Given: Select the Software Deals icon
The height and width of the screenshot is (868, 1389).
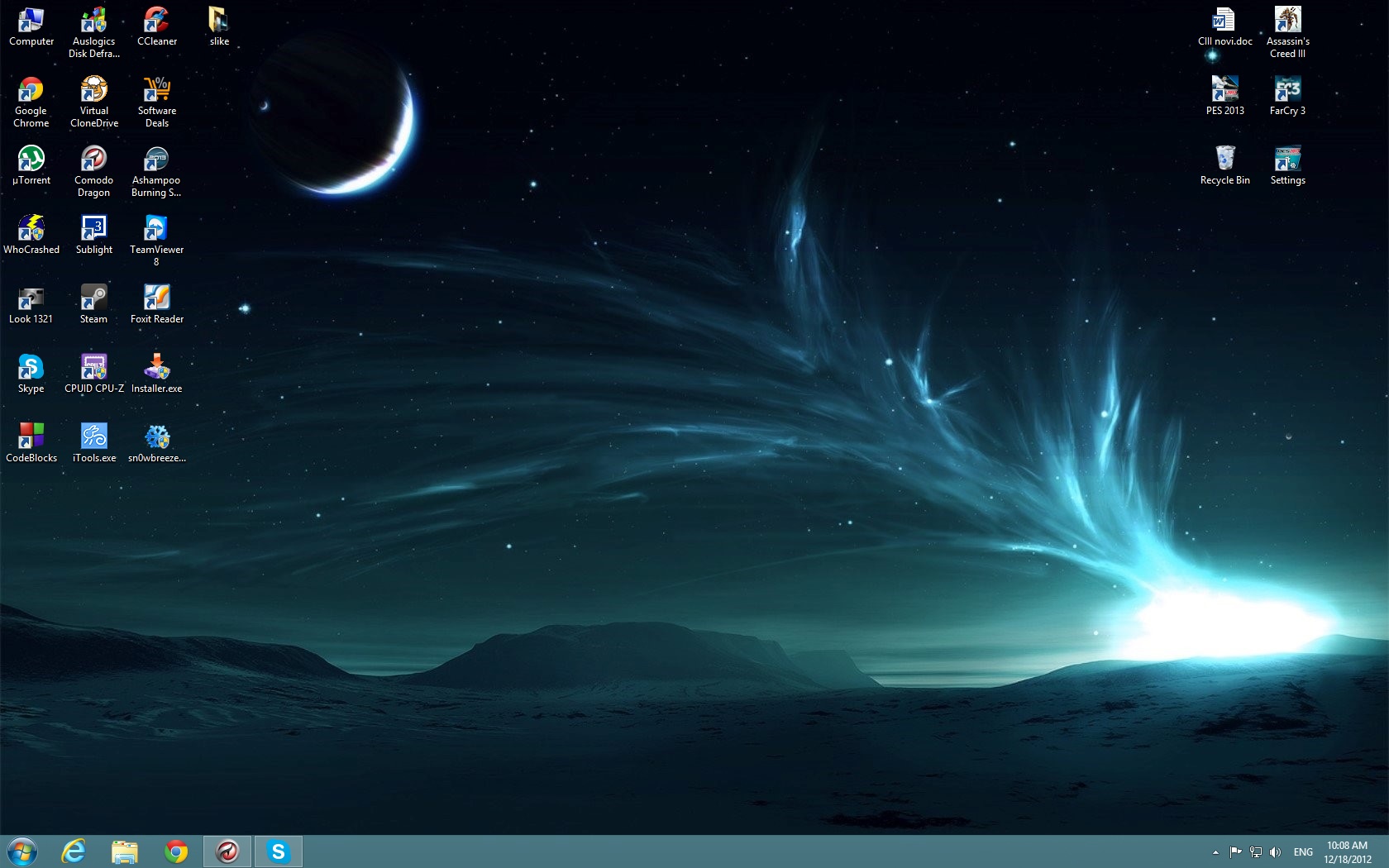Looking at the screenshot, I should point(157,102).
